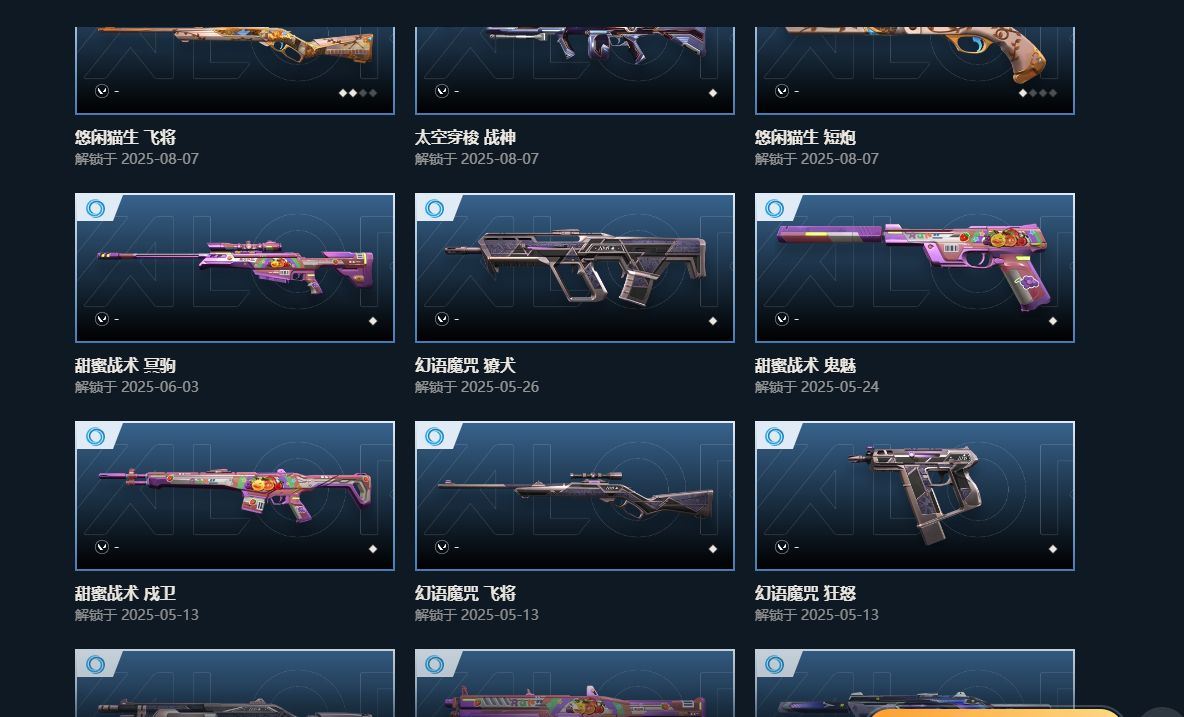Select the 甜蜜战术 鬼魅 pistol skin image
The height and width of the screenshot is (717, 1184).
(x=914, y=268)
